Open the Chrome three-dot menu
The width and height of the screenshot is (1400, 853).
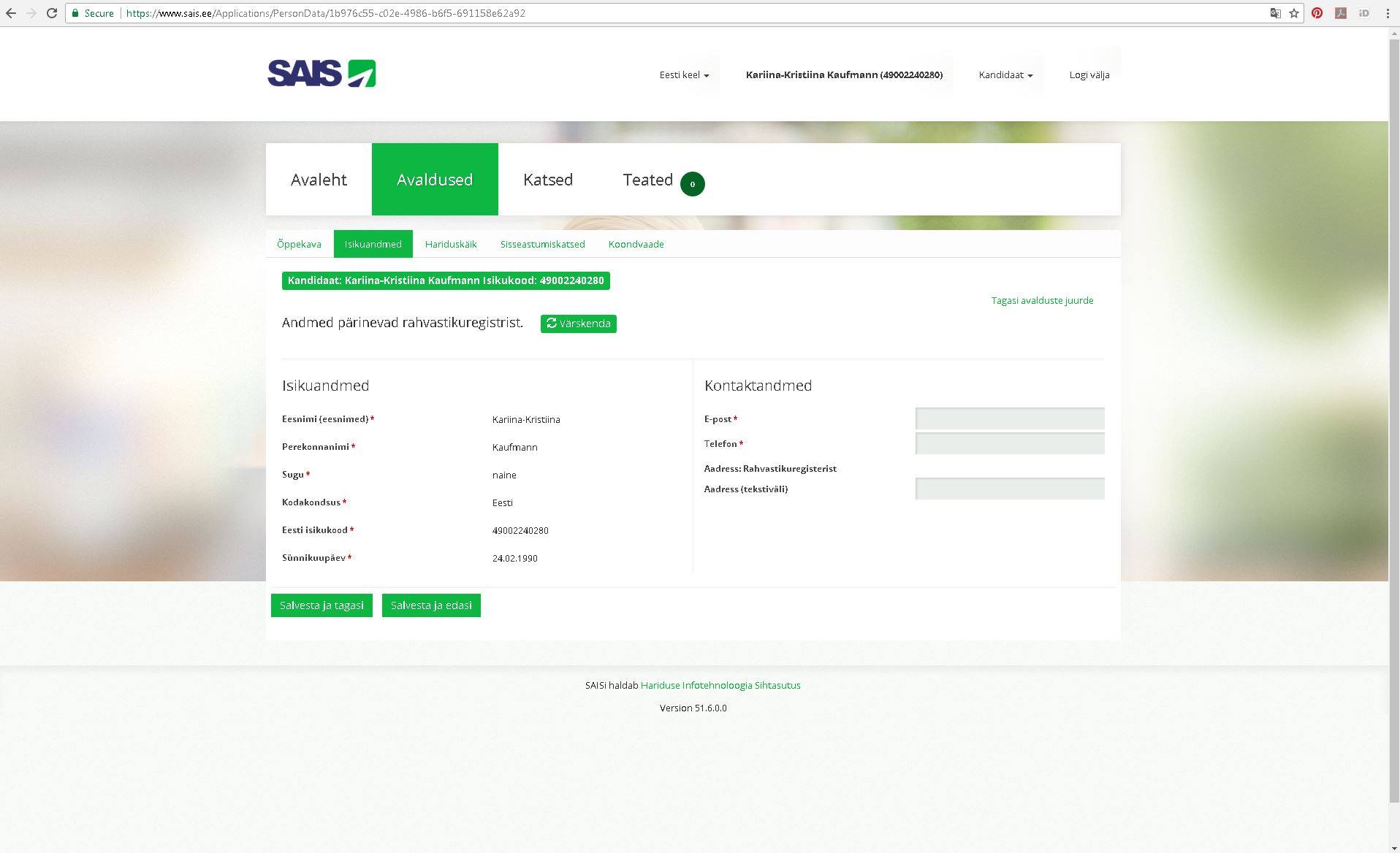point(1388,13)
